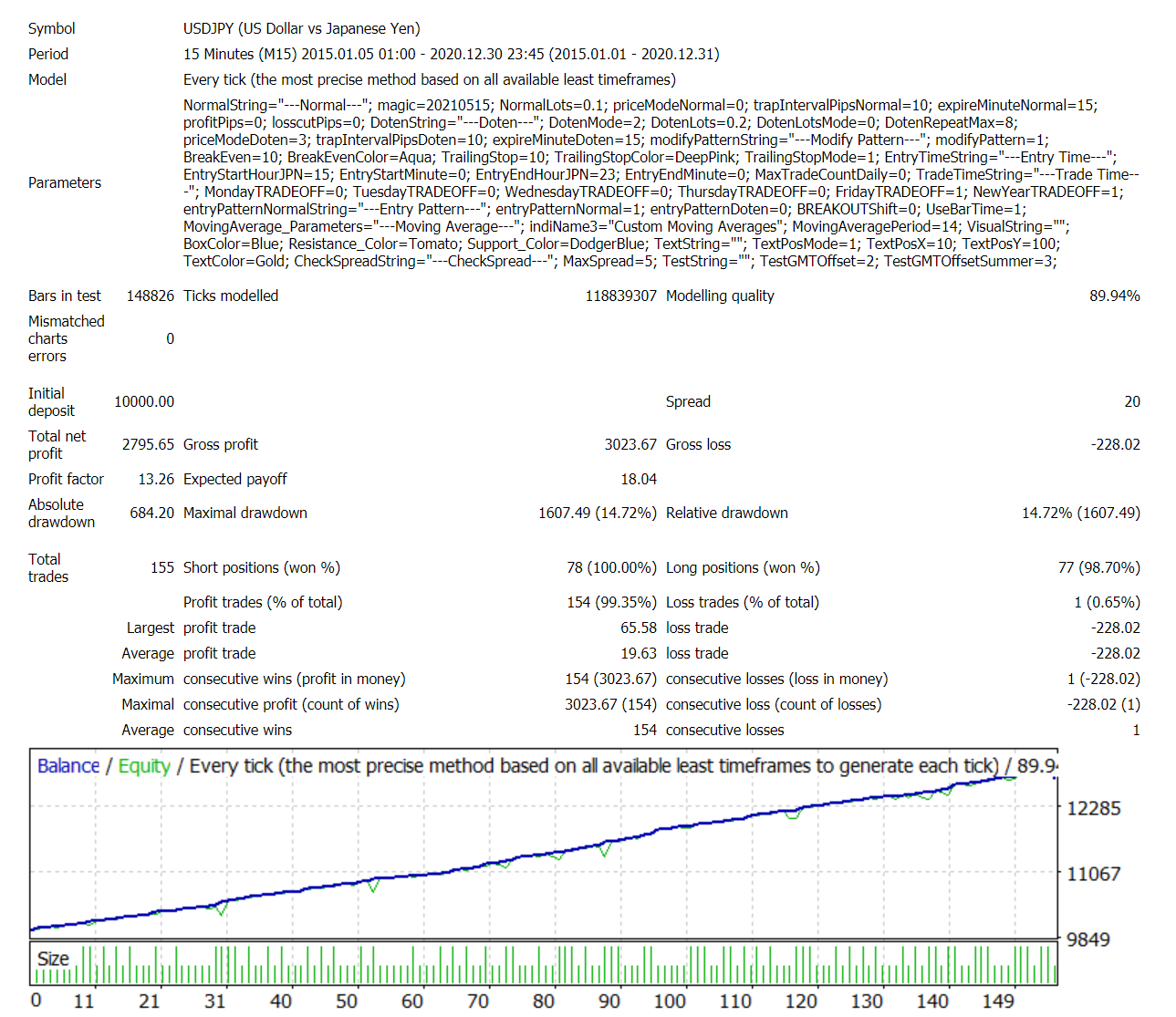The width and height of the screenshot is (1176, 1017).
Task: Select the short positions value "78 (100.00%)"
Action: pyautogui.click(x=611, y=568)
